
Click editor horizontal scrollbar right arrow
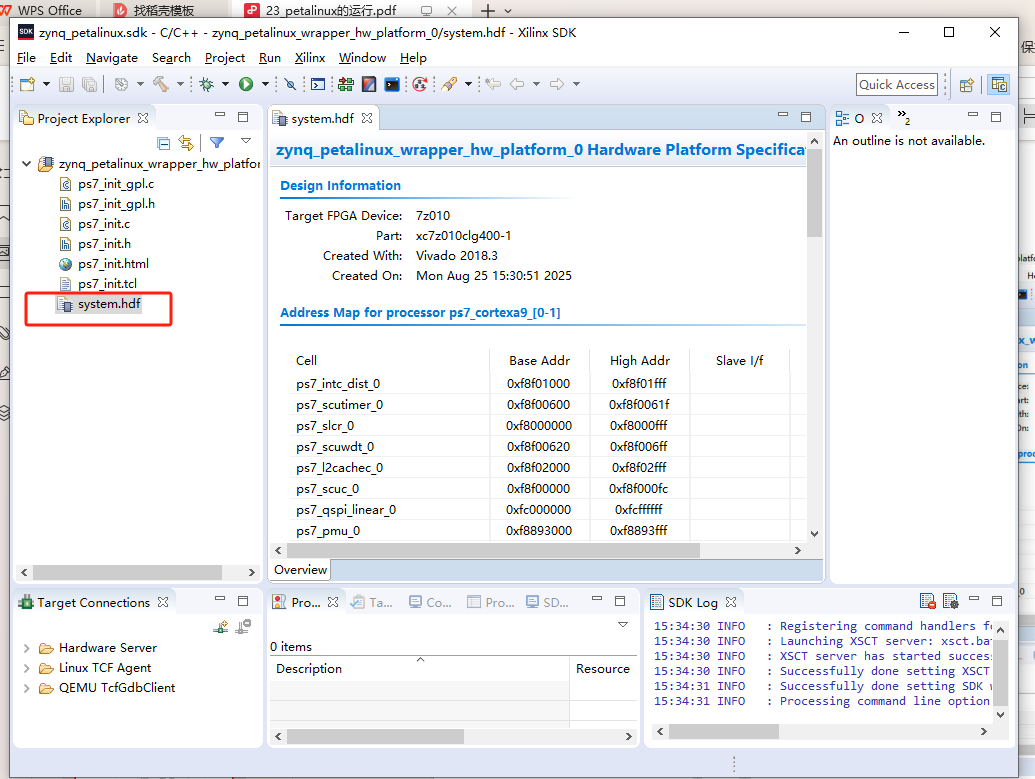[797, 550]
